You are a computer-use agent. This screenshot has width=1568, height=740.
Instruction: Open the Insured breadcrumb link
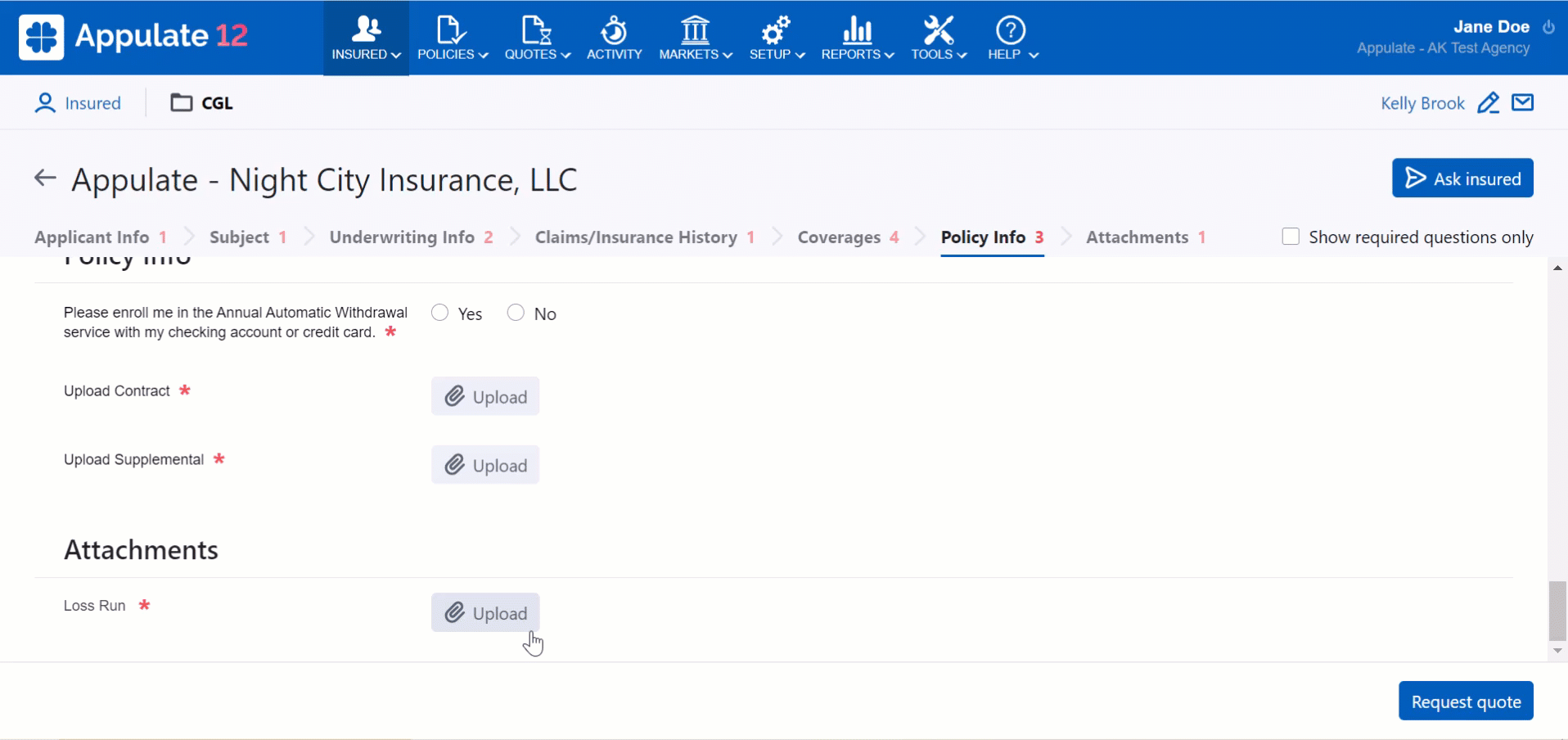(x=92, y=103)
